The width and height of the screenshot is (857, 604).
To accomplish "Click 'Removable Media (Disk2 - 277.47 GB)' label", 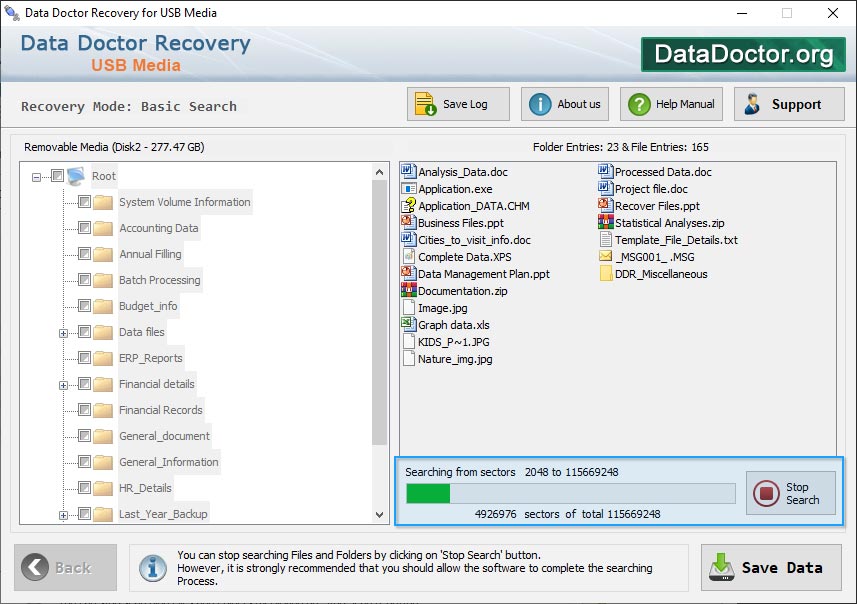I will coord(114,147).
